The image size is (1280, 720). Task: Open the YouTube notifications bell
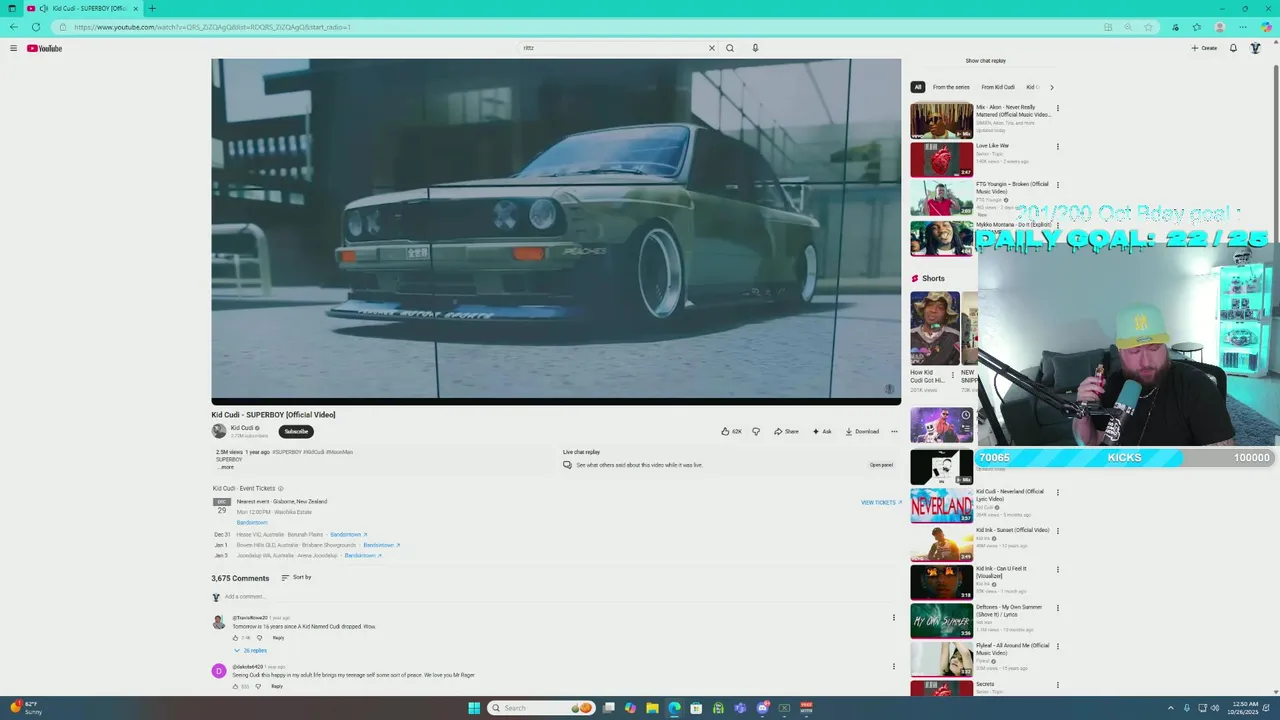(x=1233, y=48)
